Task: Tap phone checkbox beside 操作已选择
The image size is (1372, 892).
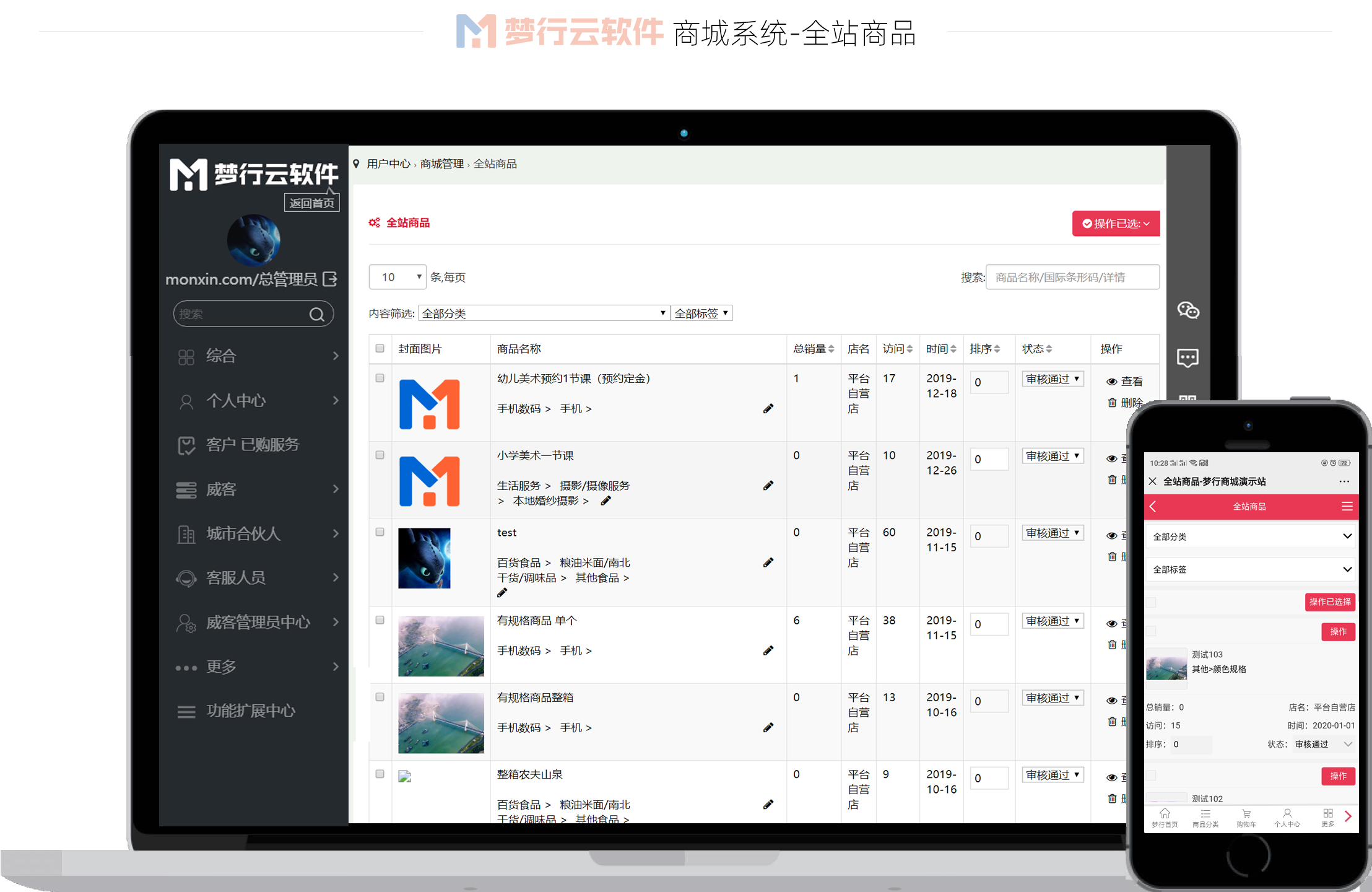Action: click(1152, 602)
